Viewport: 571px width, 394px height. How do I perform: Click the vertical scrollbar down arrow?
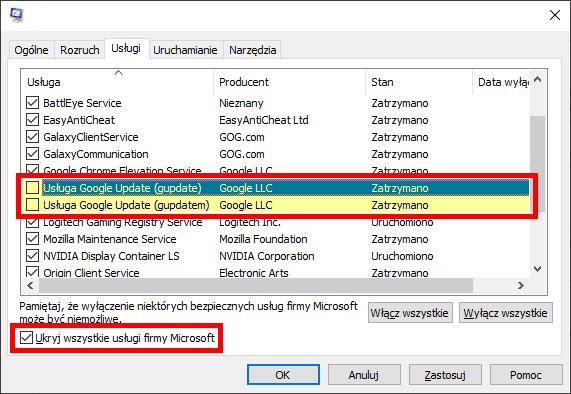pyautogui.click(x=537, y=269)
